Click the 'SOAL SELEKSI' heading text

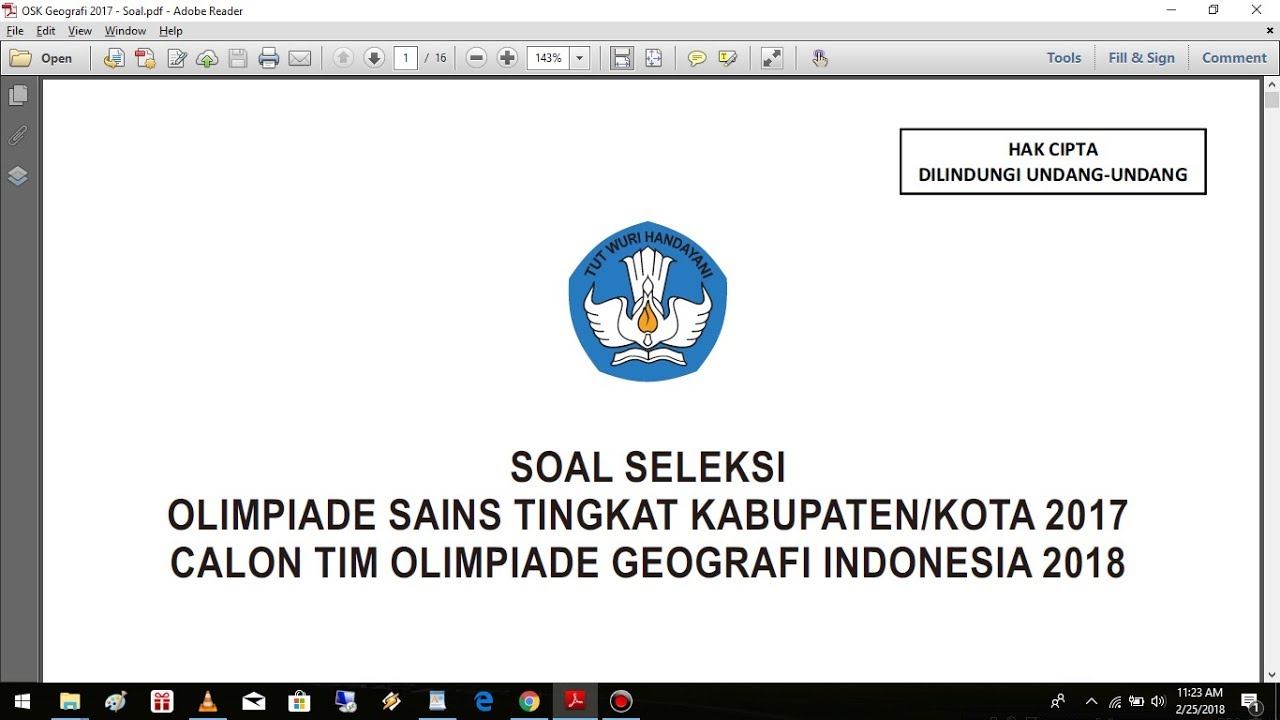pos(648,467)
